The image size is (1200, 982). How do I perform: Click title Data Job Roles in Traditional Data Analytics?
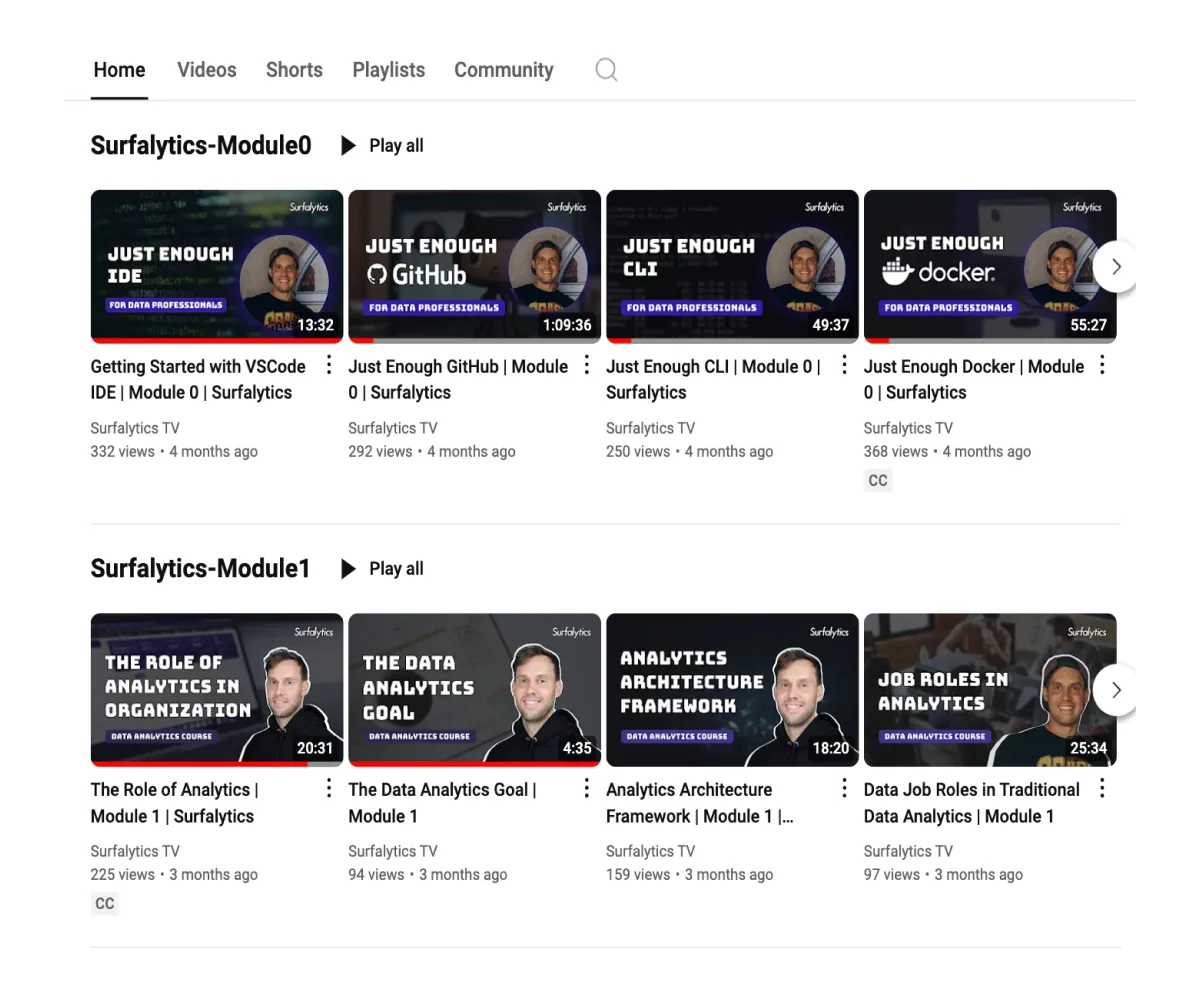tap(972, 803)
